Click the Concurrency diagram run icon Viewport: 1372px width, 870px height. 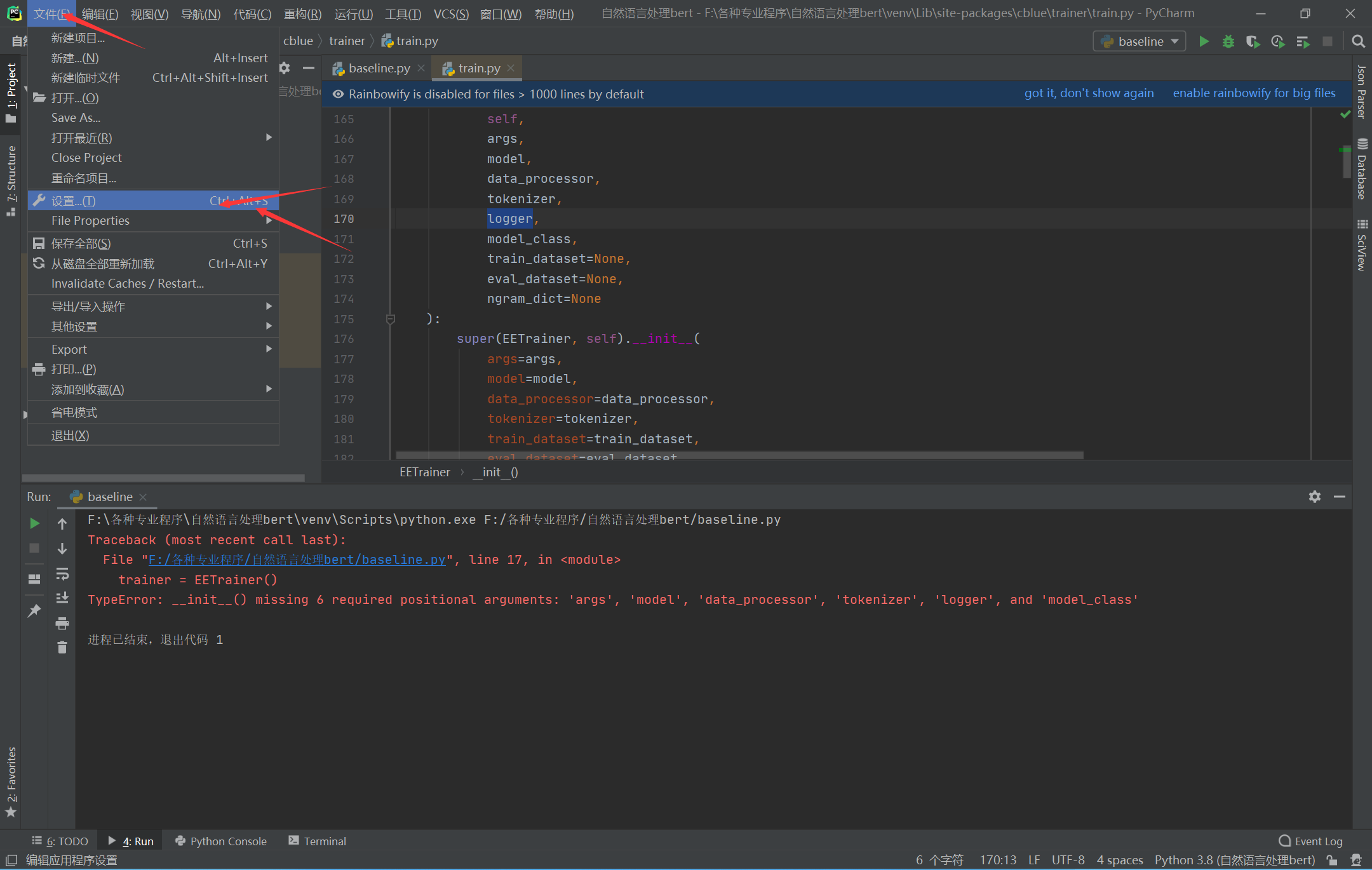[1303, 41]
